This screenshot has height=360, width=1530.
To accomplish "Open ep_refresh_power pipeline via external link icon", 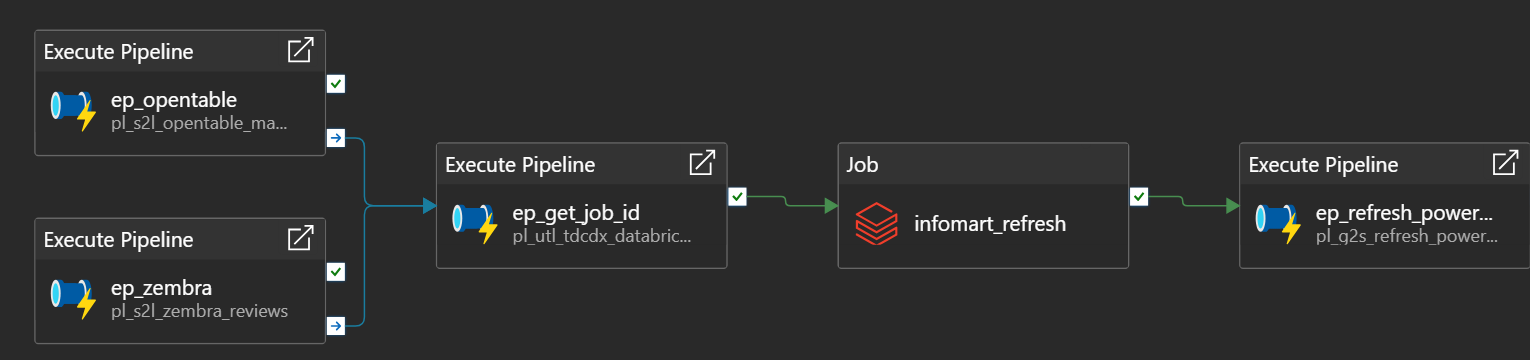I will [x=1505, y=163].
